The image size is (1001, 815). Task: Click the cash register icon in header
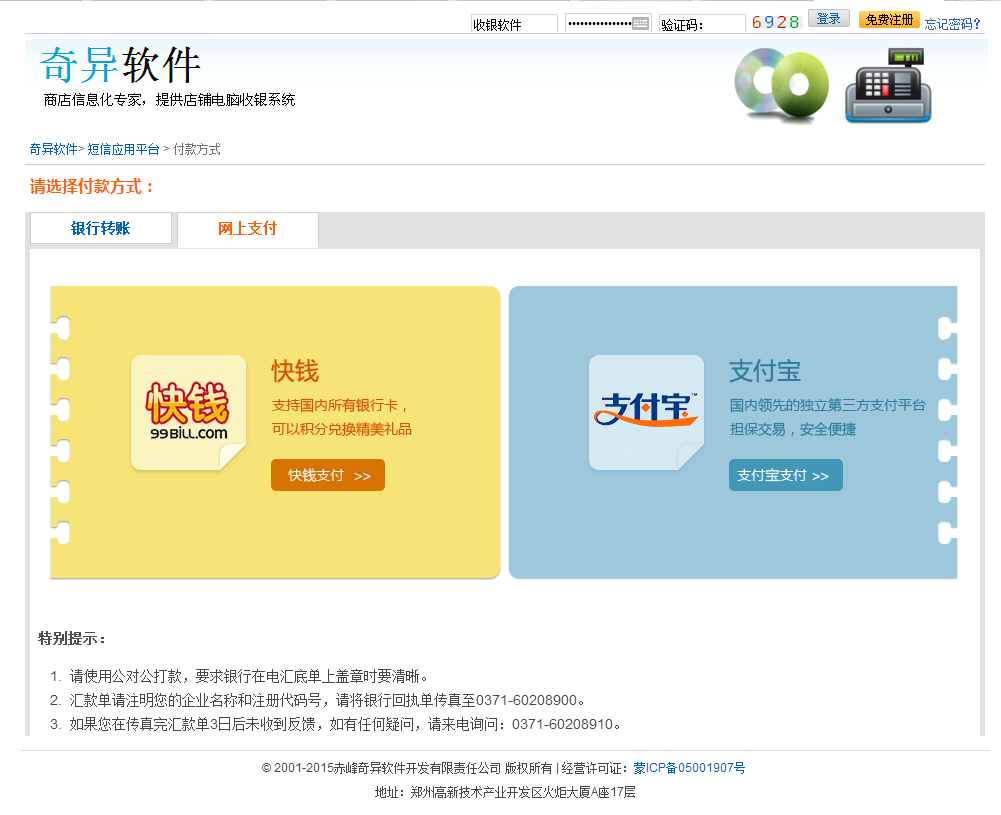(888, 85)
